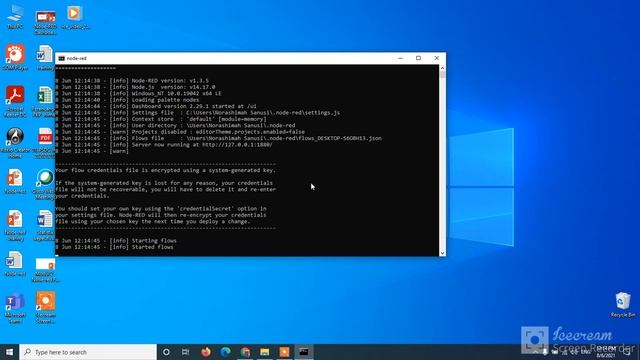This screenshot has height=360, width=640.
Task: Click the node-red window title text
Action: tap(77, 58)
